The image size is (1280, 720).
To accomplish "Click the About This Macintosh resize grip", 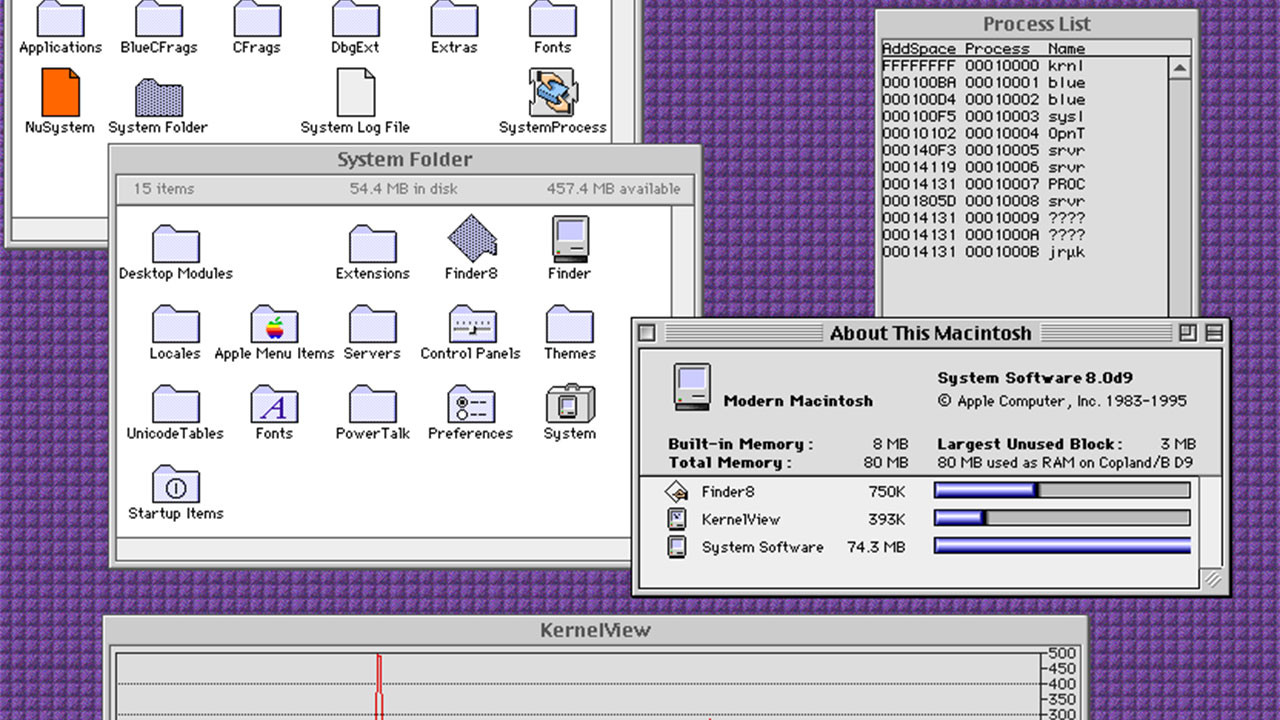I will (x=1211, y=578).
